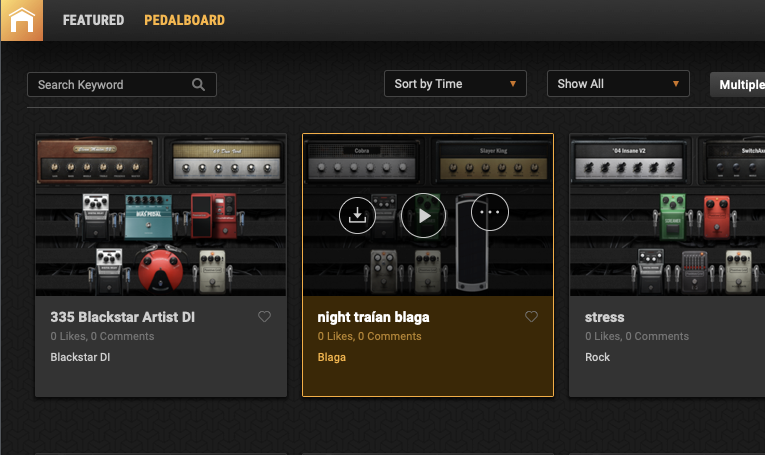The width and height of the screenshot is (765, 455).
Task: Like the night traían blaga preset
Action: click(x=531, y=317)
